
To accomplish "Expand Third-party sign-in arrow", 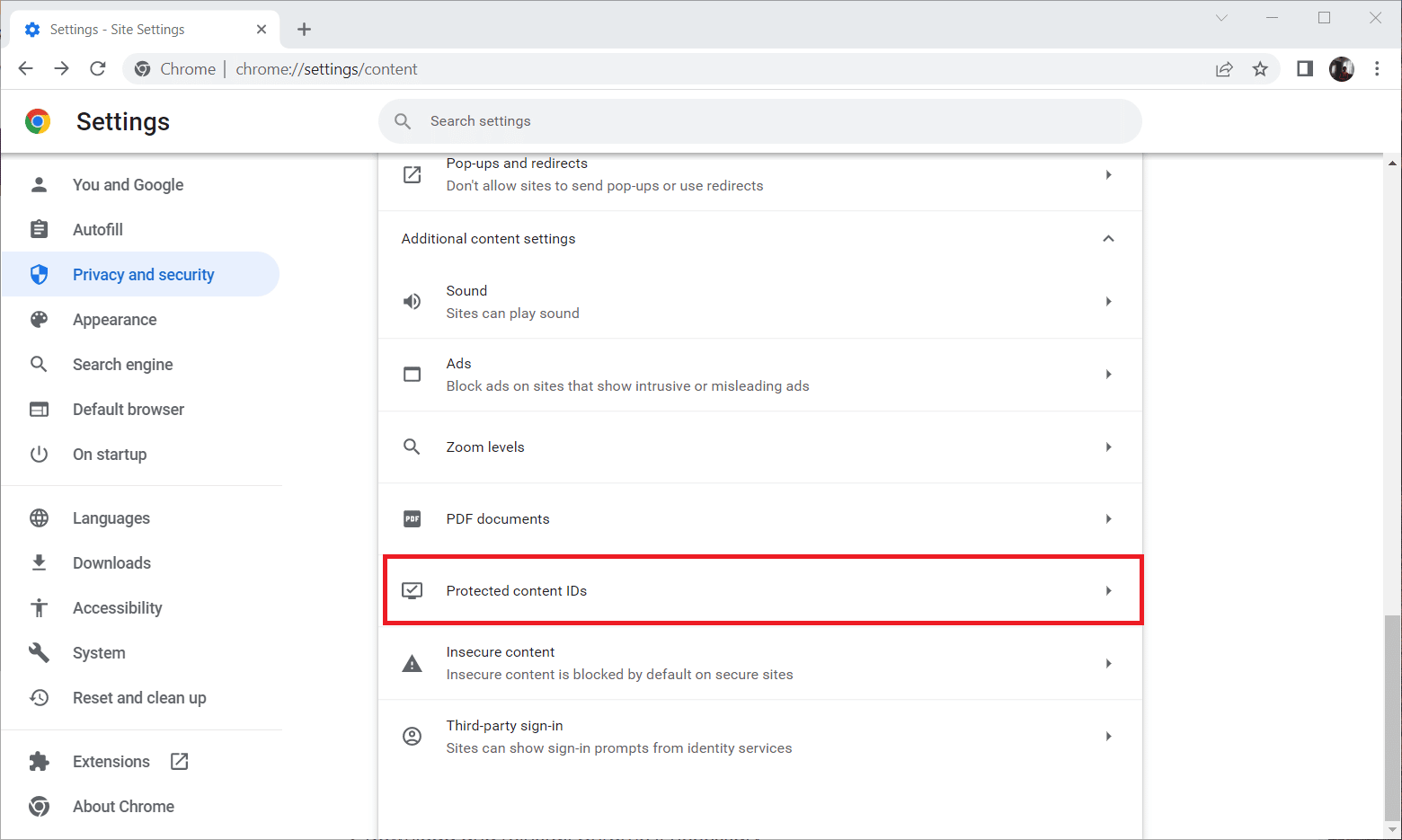I will [1108, 737].
